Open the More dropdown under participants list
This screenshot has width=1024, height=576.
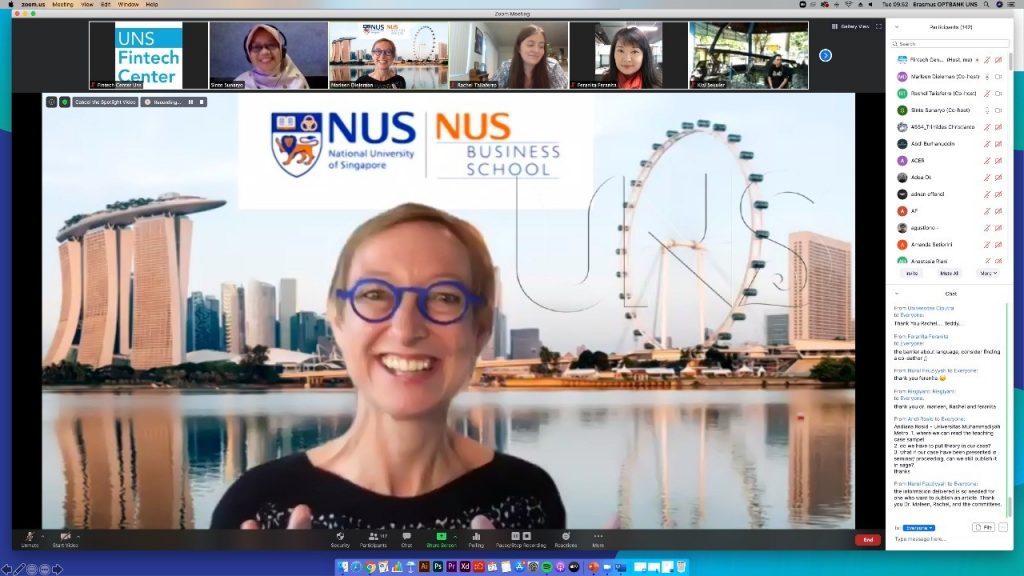pos(987,273)
